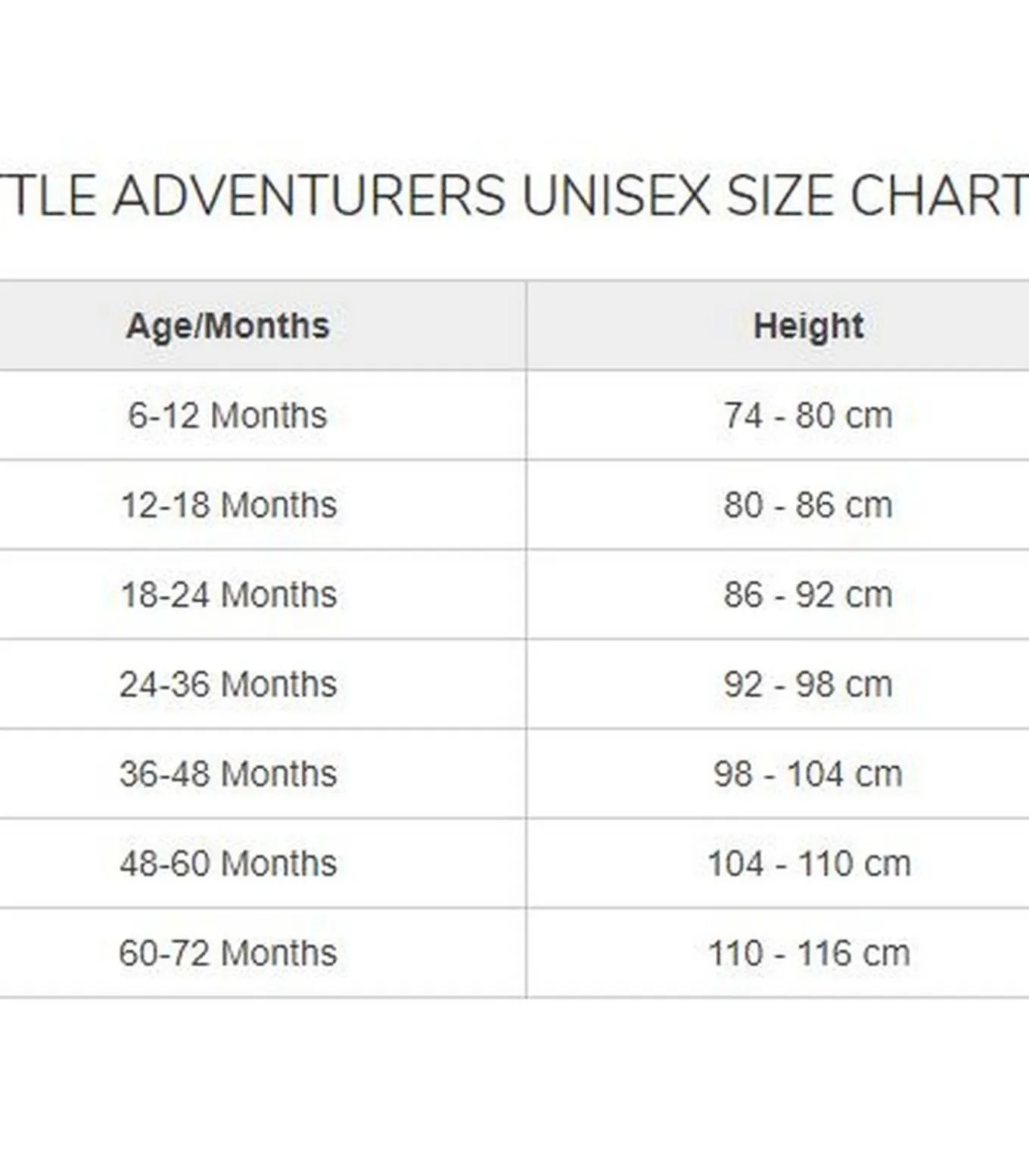Screen dimensions: 1029x1176
Task: Select the Height column header
Action: pos(808,326)
